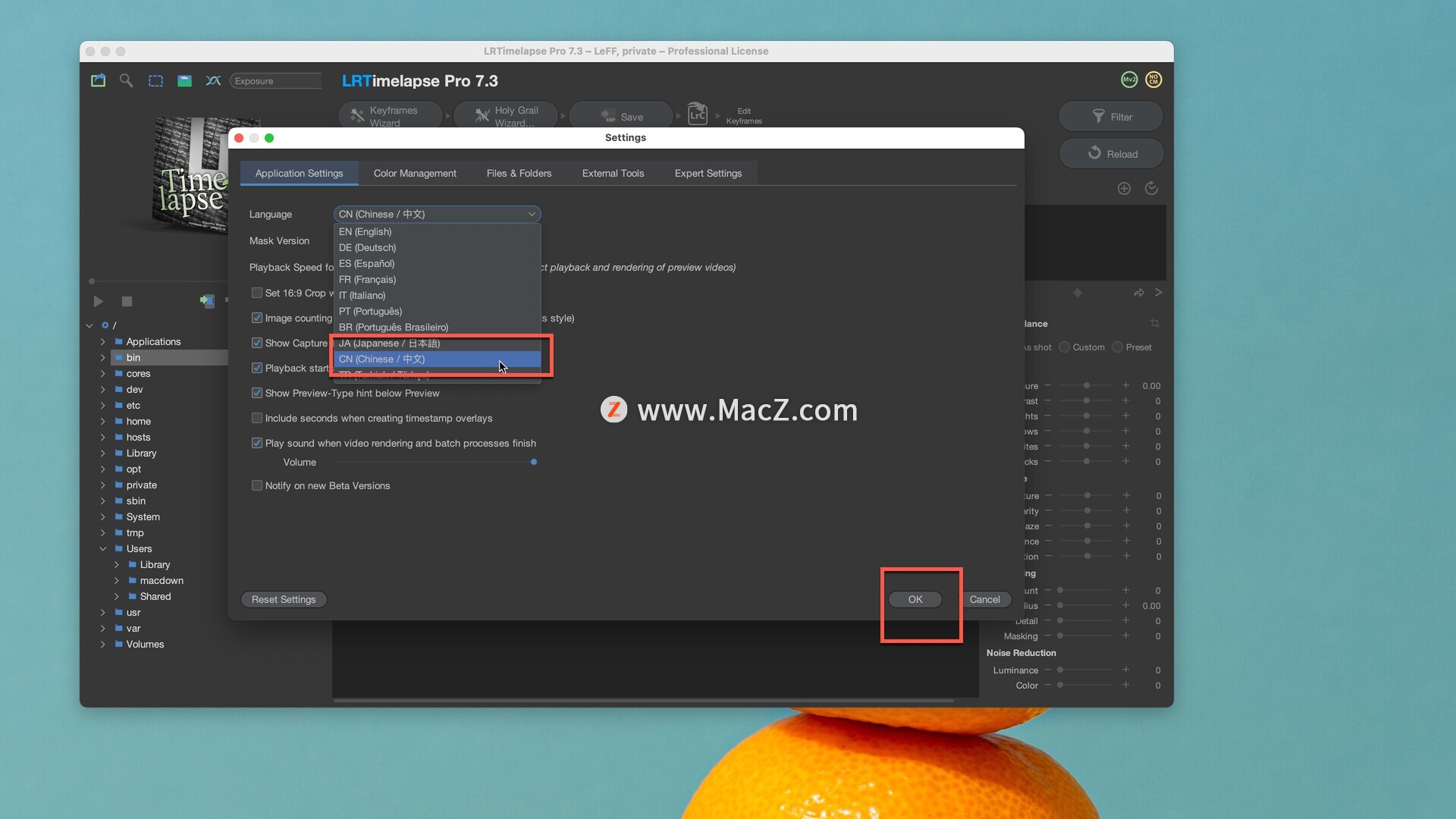Choose CN (Chinese) from language list
The height and width of the screenshot is (819, 1456).
click(x=437, y=359)
